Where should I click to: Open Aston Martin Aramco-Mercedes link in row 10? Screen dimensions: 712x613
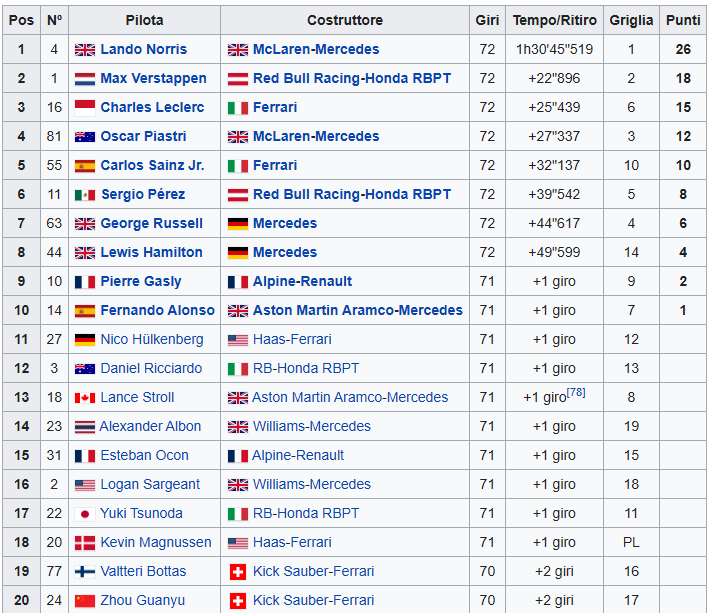(358, 310)
